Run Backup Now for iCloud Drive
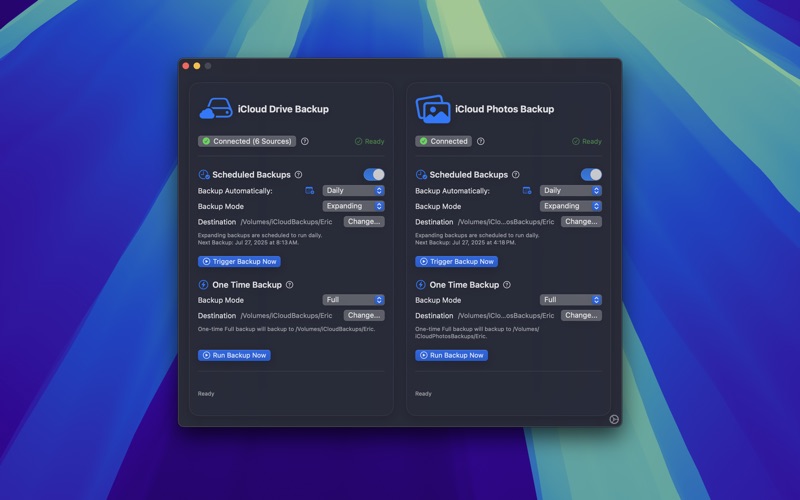This screenshot has width=800, height=500. pyautogui.click(x=234, y=355)
